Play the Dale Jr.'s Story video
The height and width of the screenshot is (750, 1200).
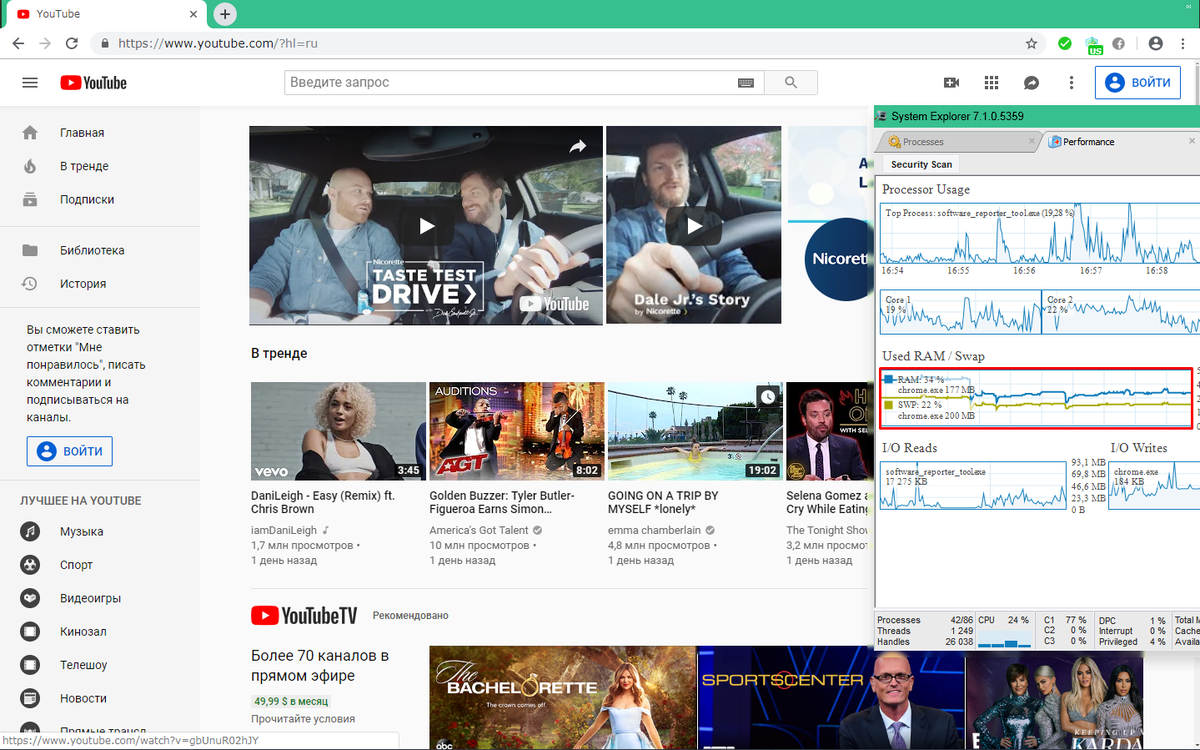(x=694, y=226)
